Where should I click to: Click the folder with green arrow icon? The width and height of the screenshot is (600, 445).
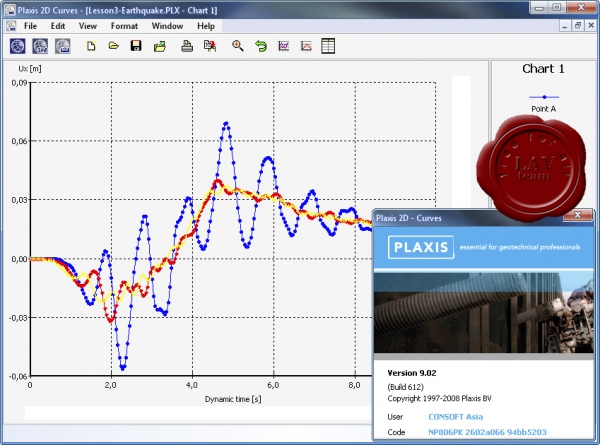(x=160, y=46)
